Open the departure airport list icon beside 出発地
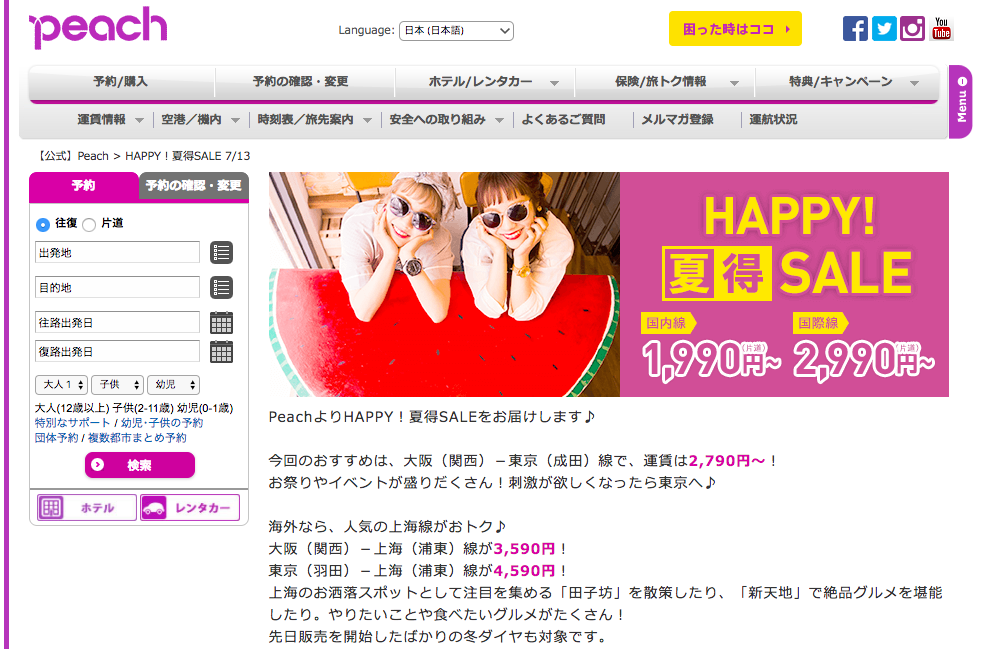 (x=221, y=252)
